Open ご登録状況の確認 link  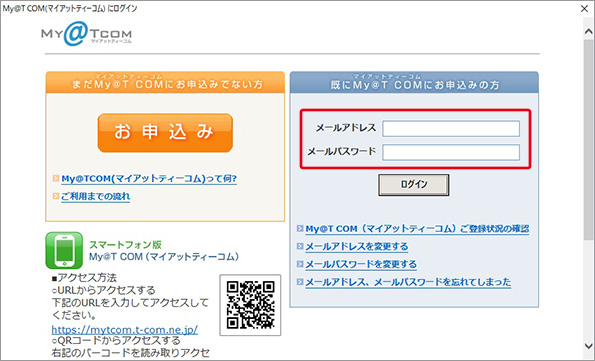coord(417,229)
